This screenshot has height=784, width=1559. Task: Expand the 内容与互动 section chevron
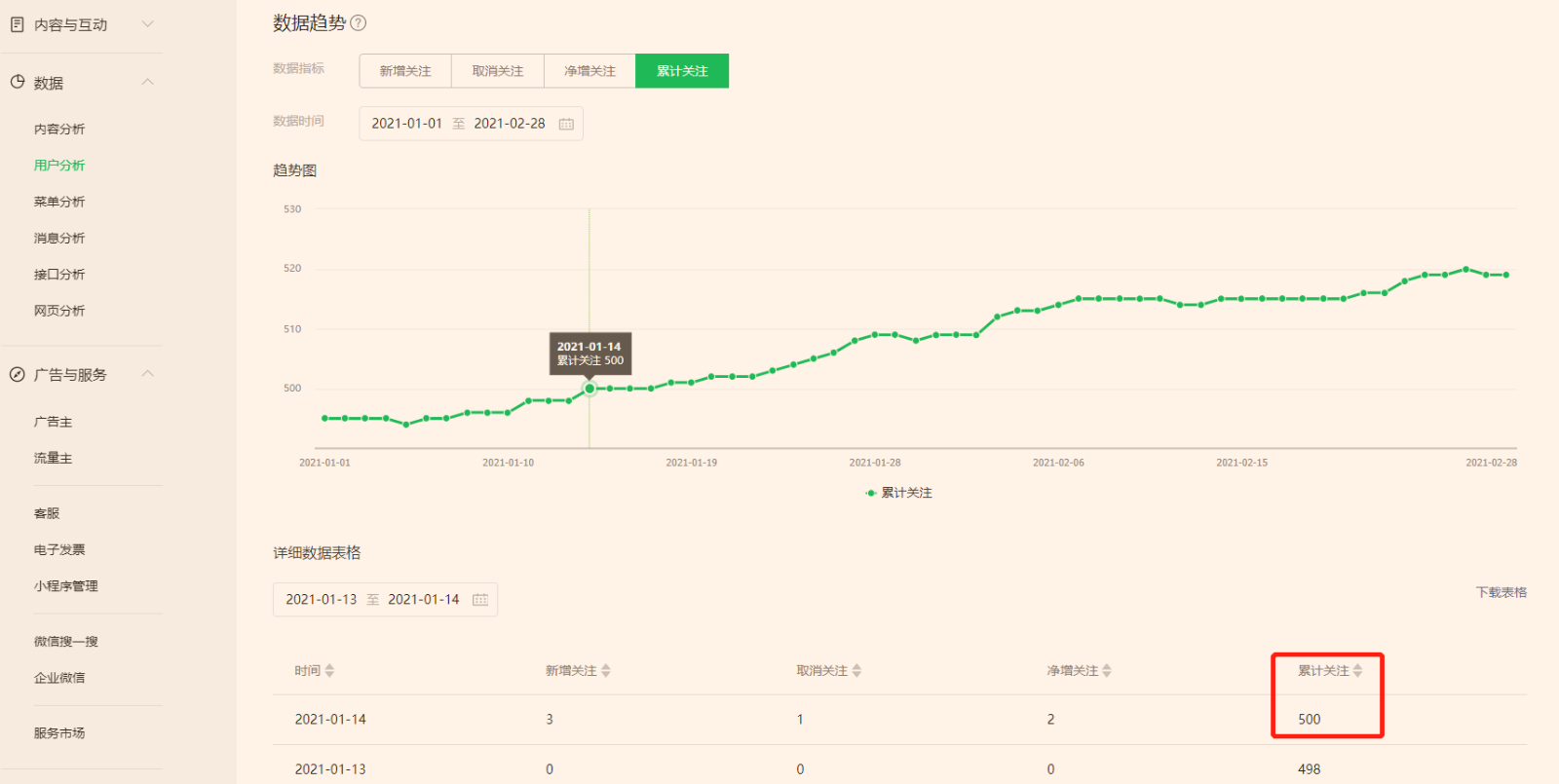pos(148,23)
